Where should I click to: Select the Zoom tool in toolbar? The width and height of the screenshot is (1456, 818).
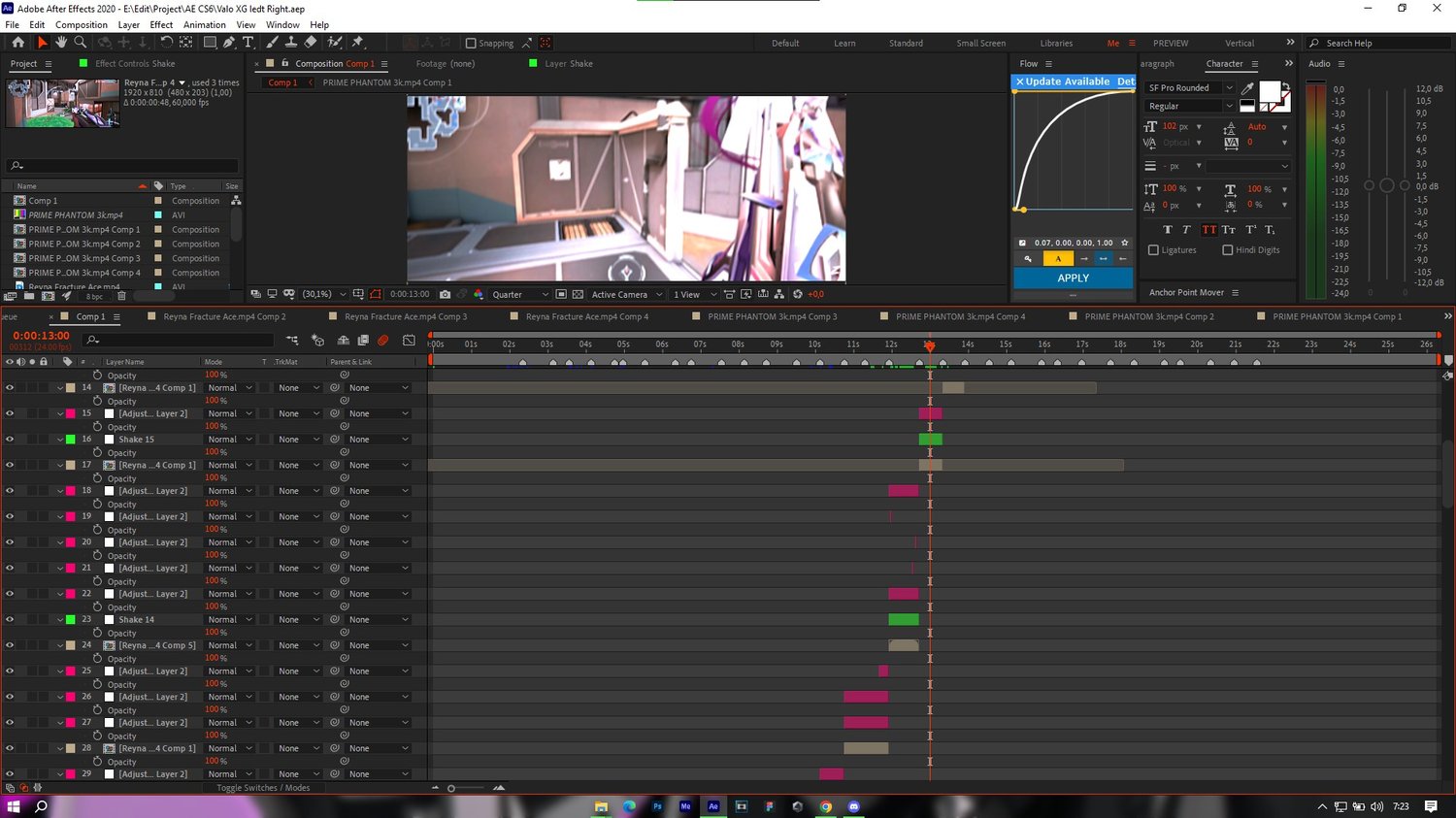(81, 43)
